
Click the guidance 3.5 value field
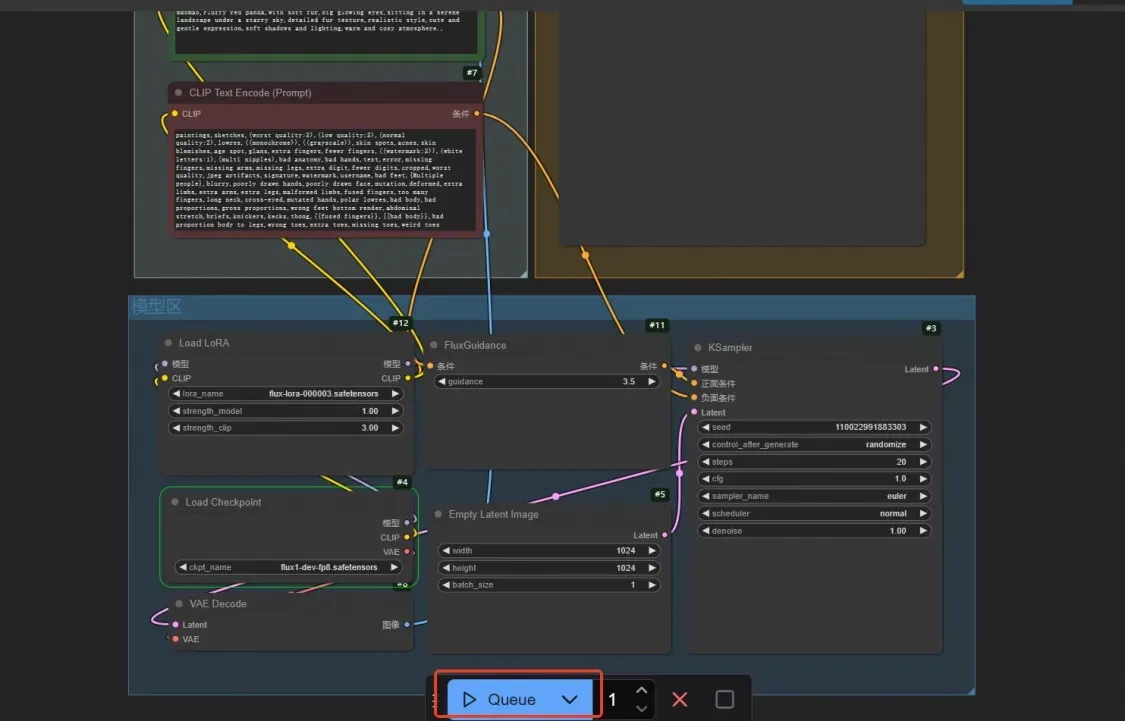click(547, 382)
